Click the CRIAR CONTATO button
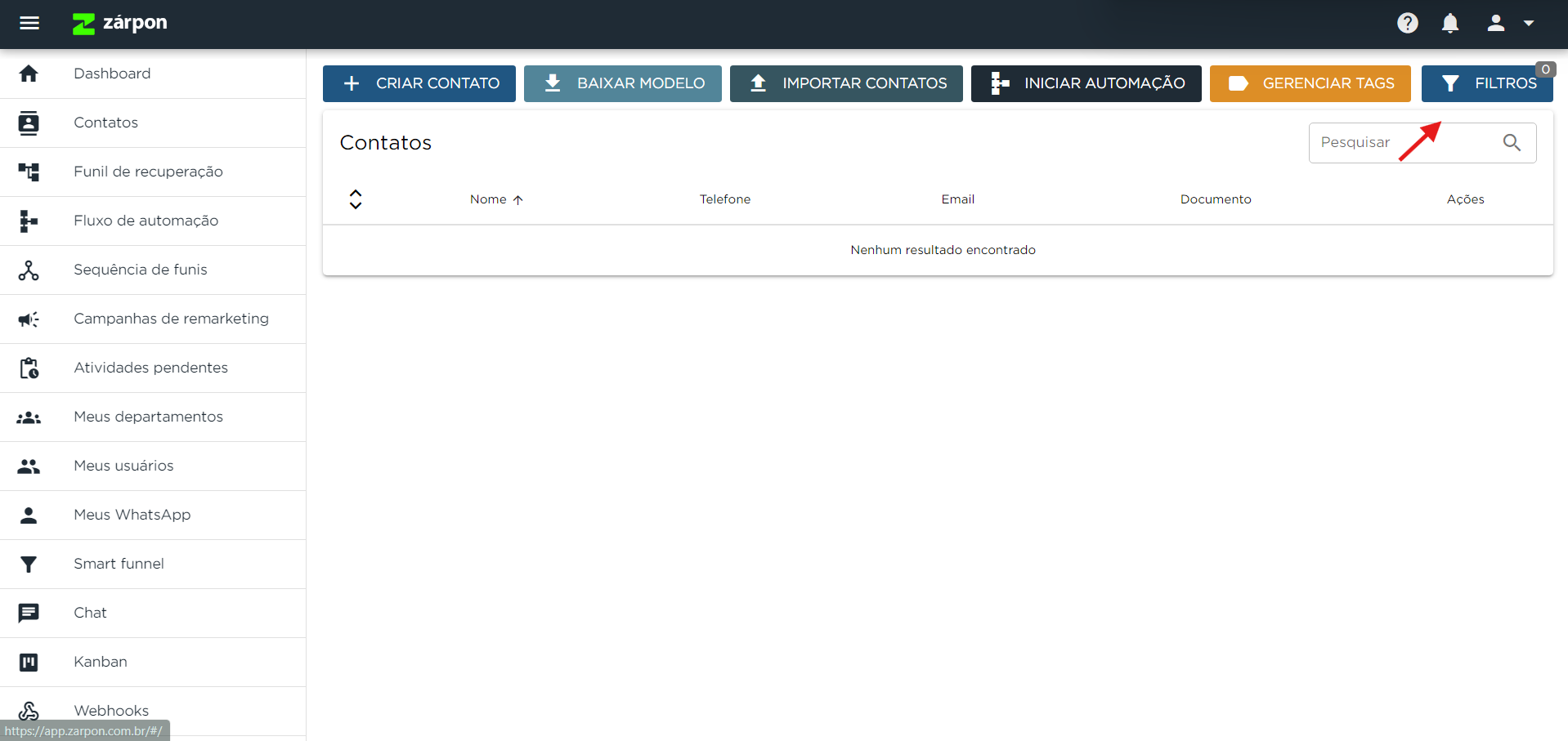 point(419,83)
